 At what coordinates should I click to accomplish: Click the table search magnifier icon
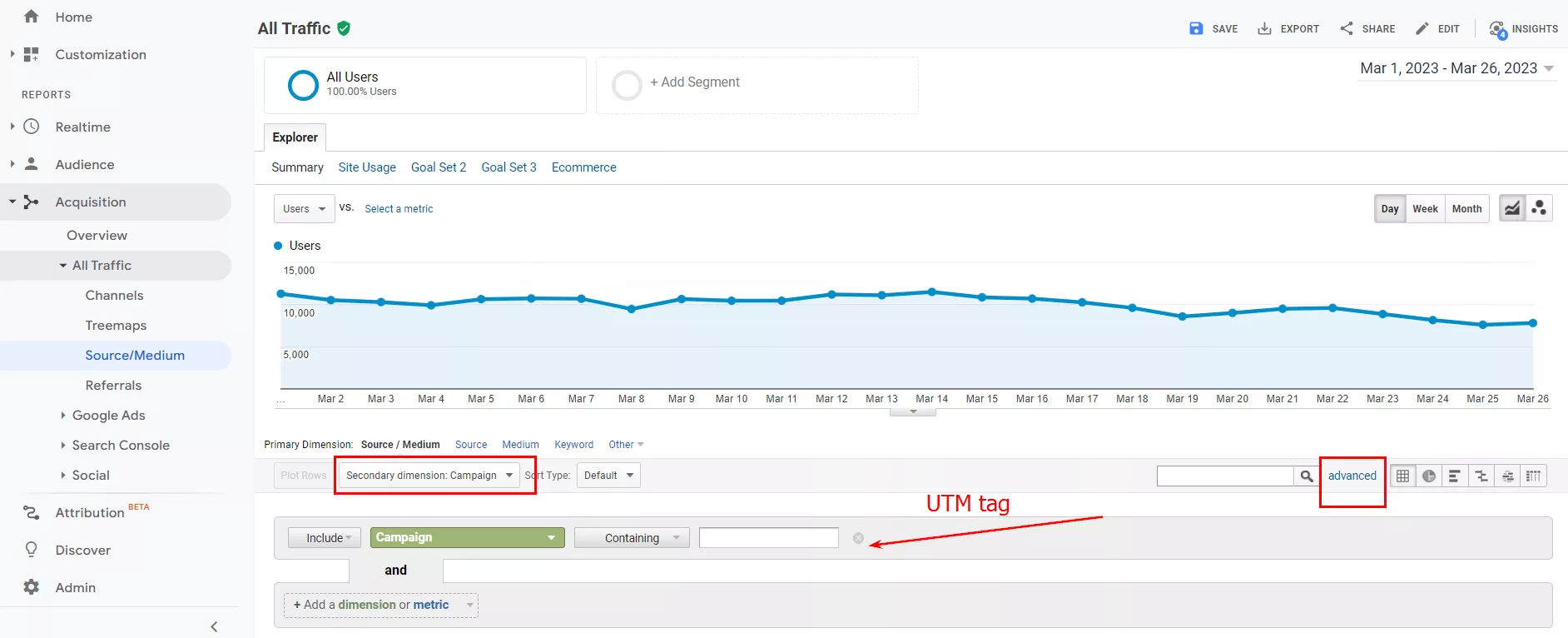coord(1307,476)
